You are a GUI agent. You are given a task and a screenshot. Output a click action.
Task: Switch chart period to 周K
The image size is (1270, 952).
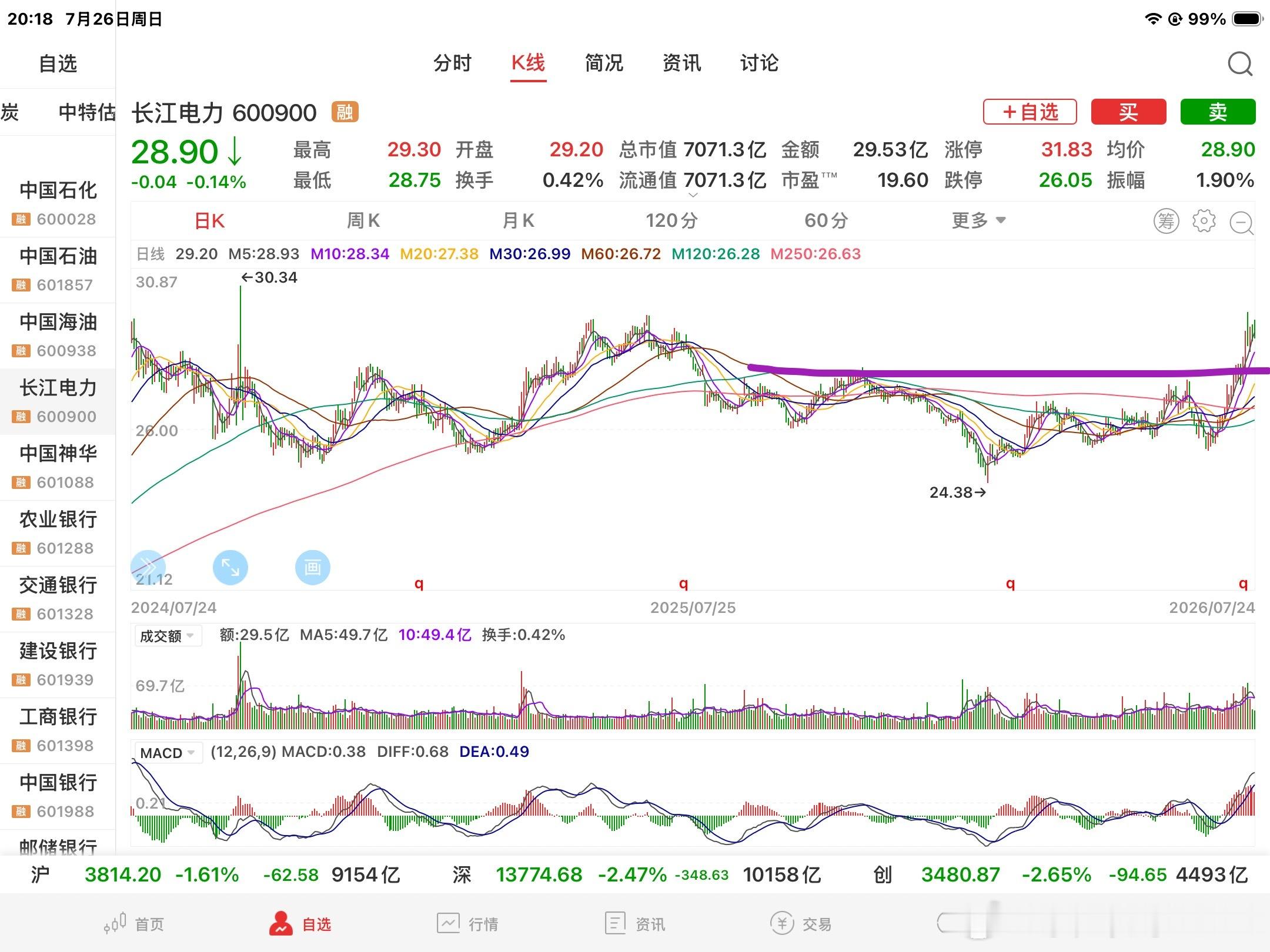(363, 221)
